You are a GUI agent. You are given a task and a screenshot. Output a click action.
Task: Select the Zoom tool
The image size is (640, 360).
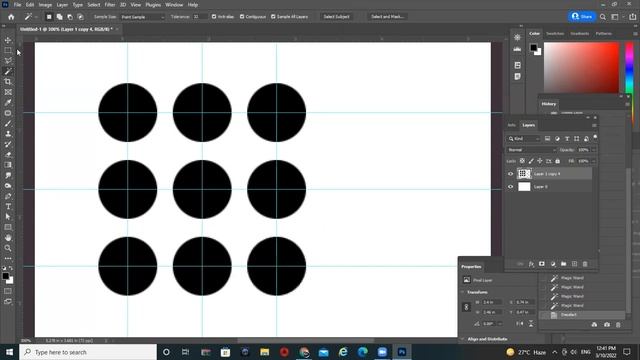coord(8,248)
